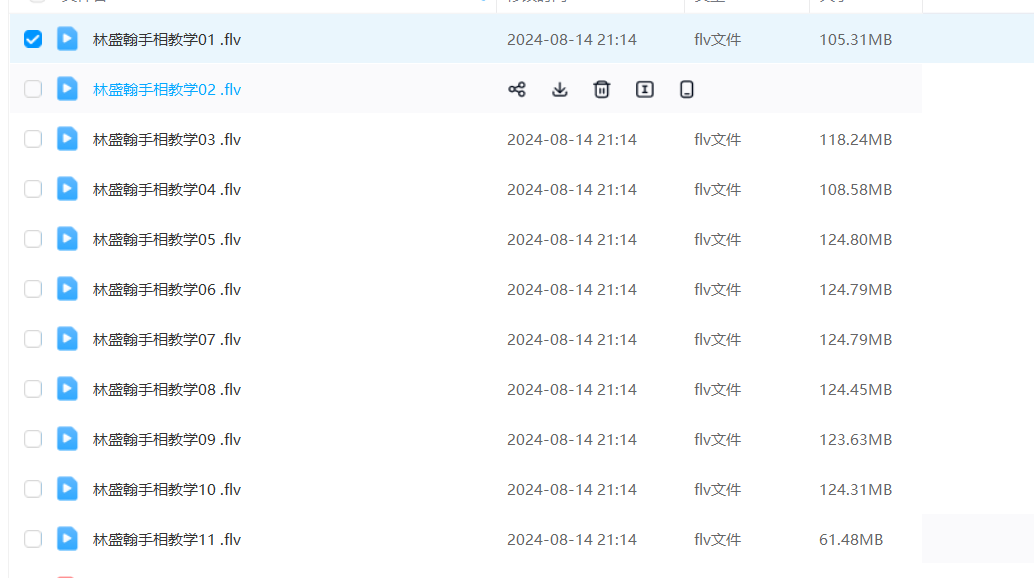Open file 林盛翰手相教学09 .flv
This screenshot has height=578, width=1034.
click(166, 439)
